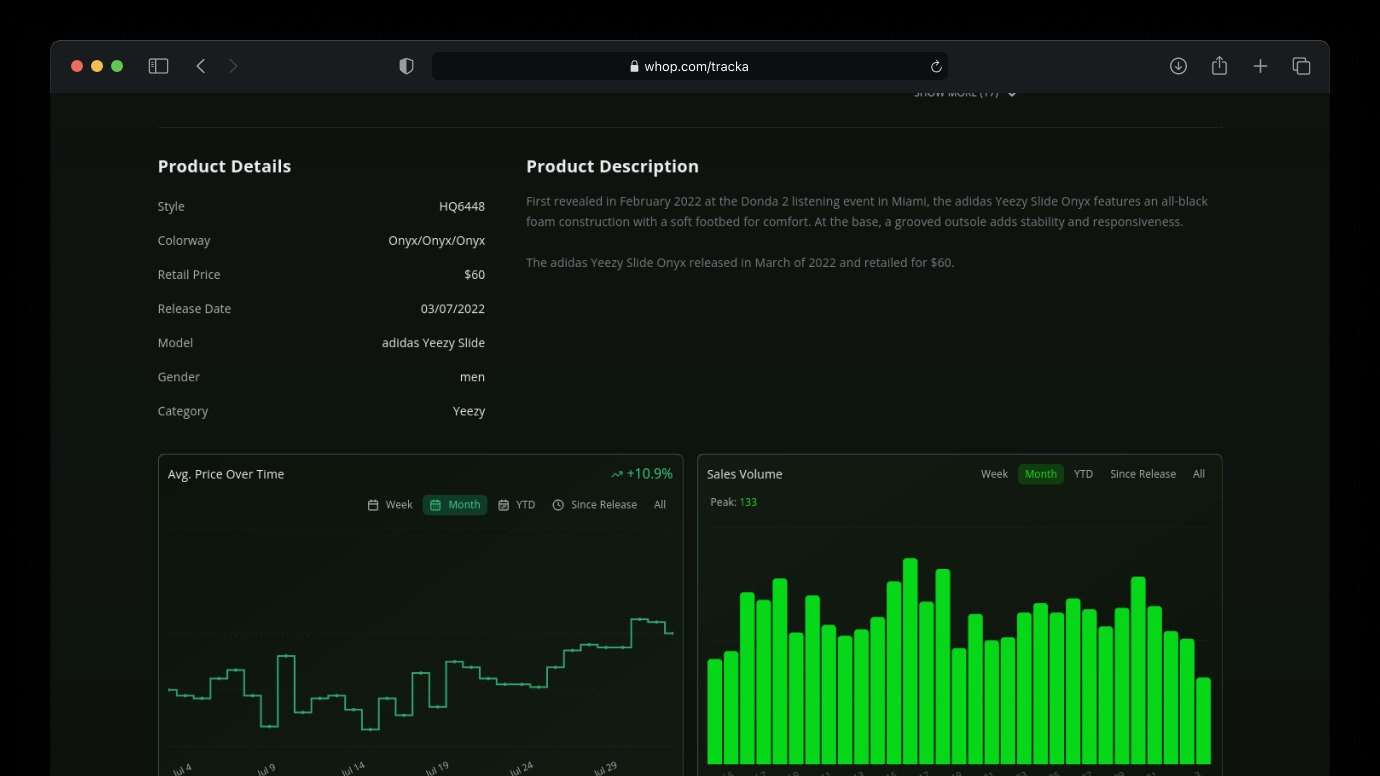Viewport: 1380px width, 776px height.
Task: Select All in Sales Volume chart
Action: (1199, 474)
